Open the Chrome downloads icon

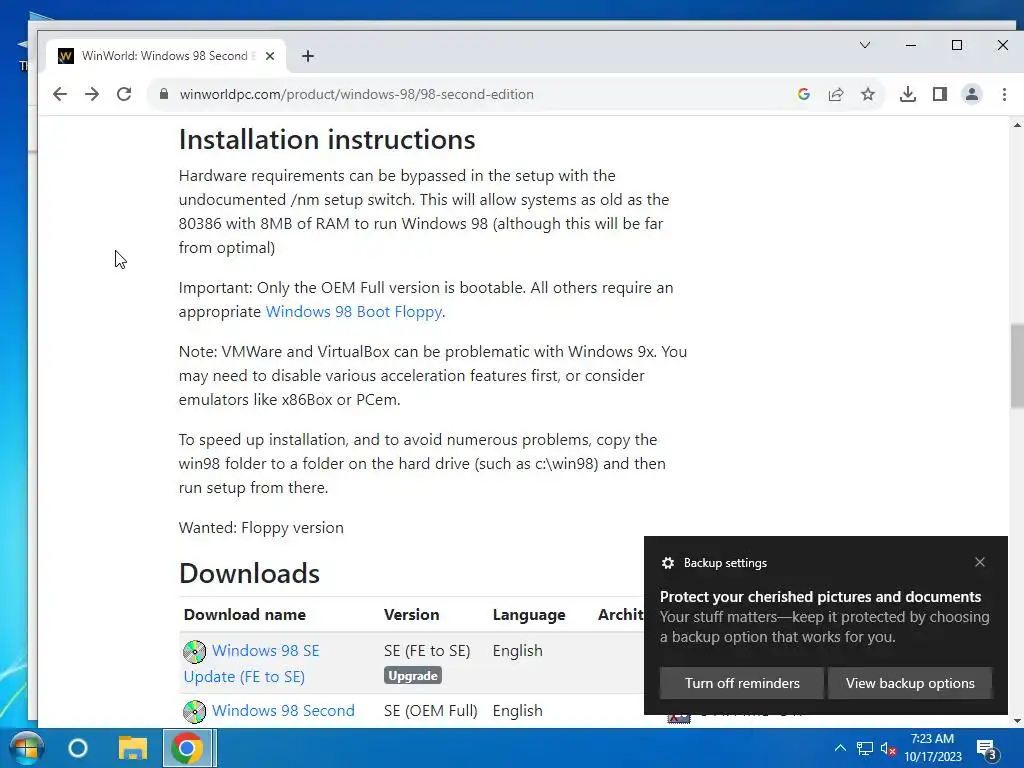click(908, 94)
